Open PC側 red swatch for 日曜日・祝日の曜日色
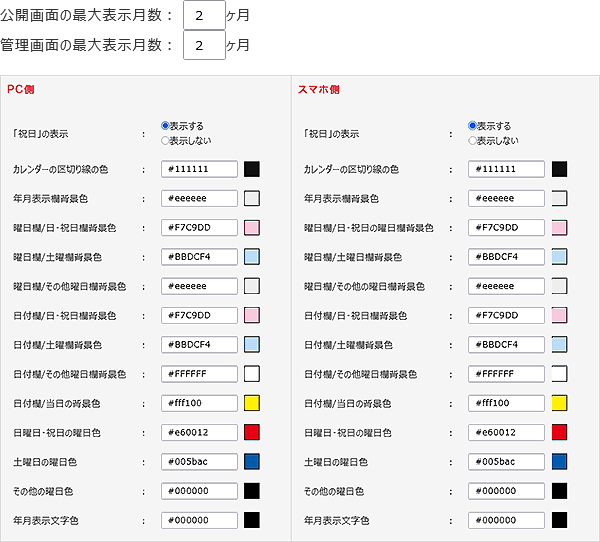Screen dimensions: 600x542 click(252, 433)
